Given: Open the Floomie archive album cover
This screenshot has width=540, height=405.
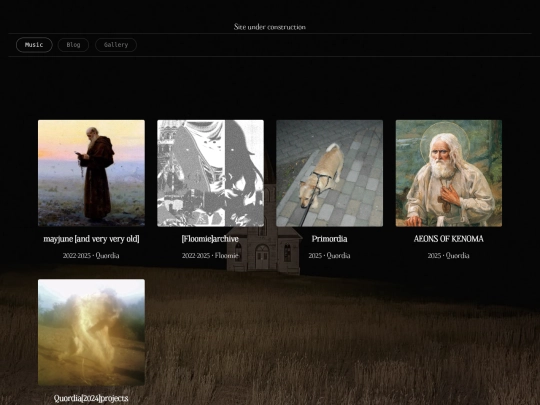Looking at the screenshot, I should (210, 173).
